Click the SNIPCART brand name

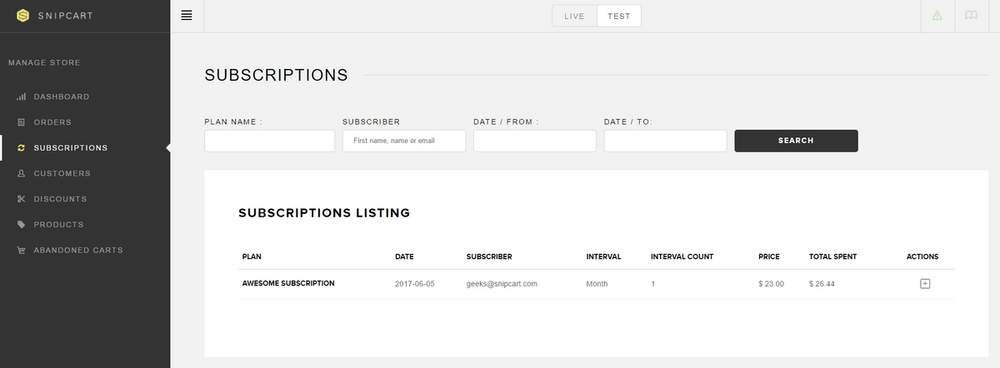(x=65, y=16)
